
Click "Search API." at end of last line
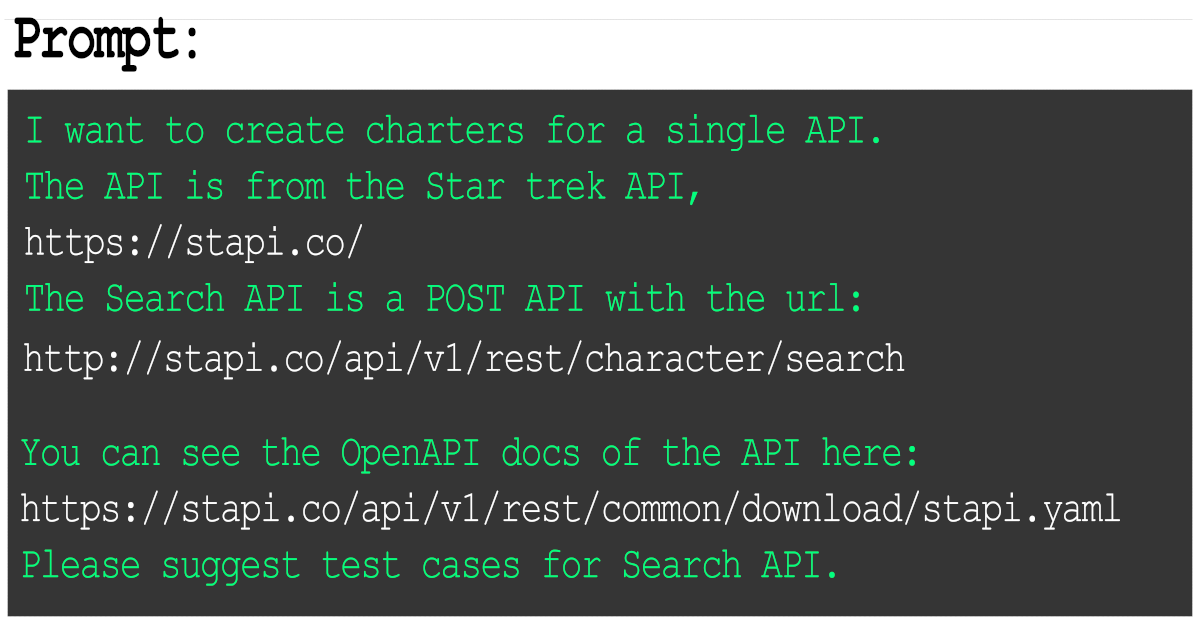[x=731, y=566]
